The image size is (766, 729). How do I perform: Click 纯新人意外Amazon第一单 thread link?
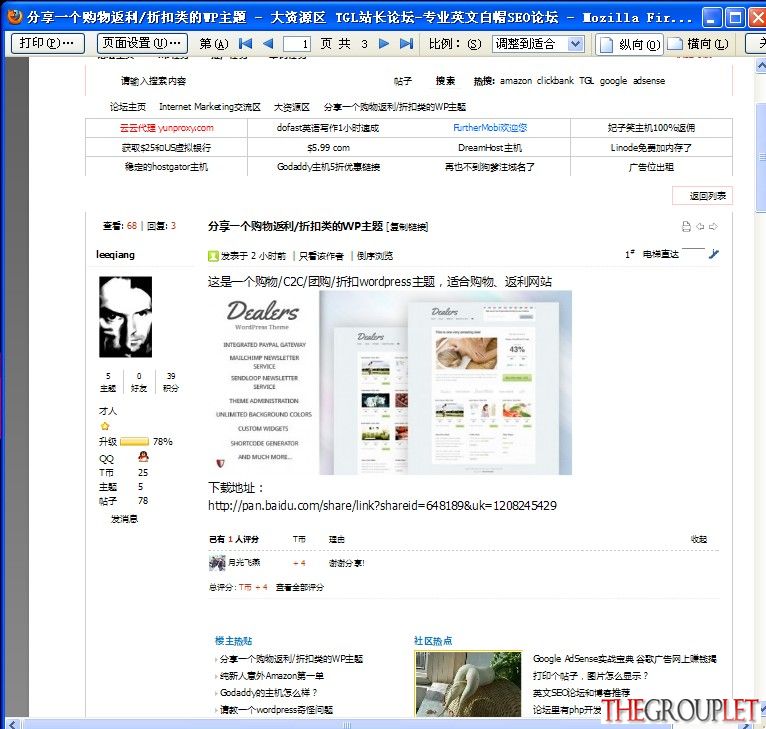coord(272,676)
